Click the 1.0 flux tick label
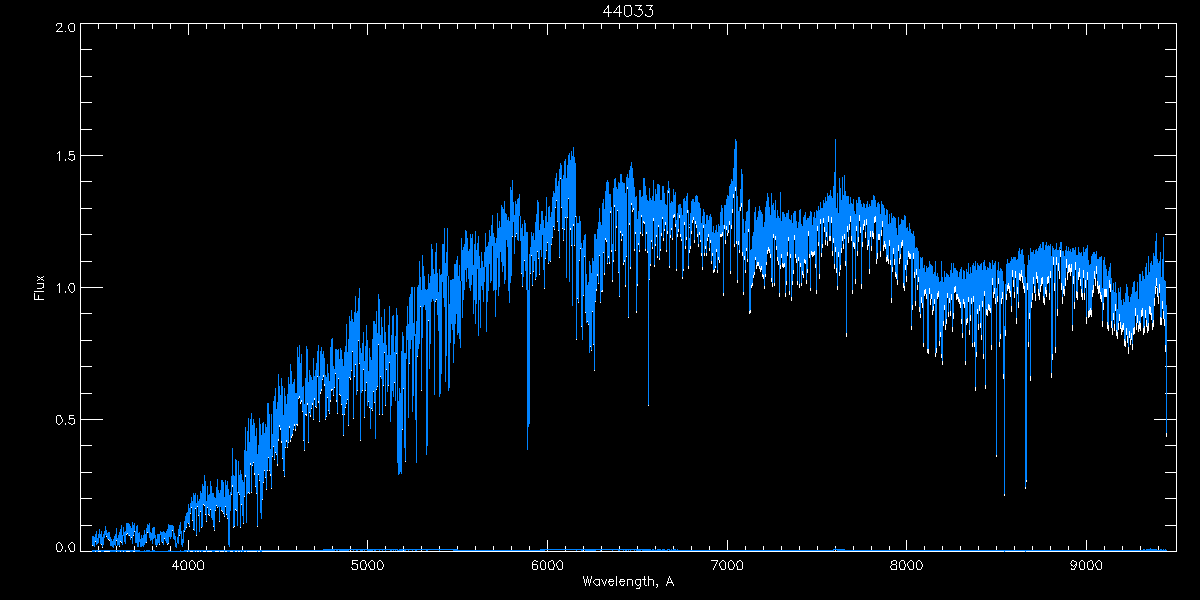1200x600 pixels. (x=65, y=288)
